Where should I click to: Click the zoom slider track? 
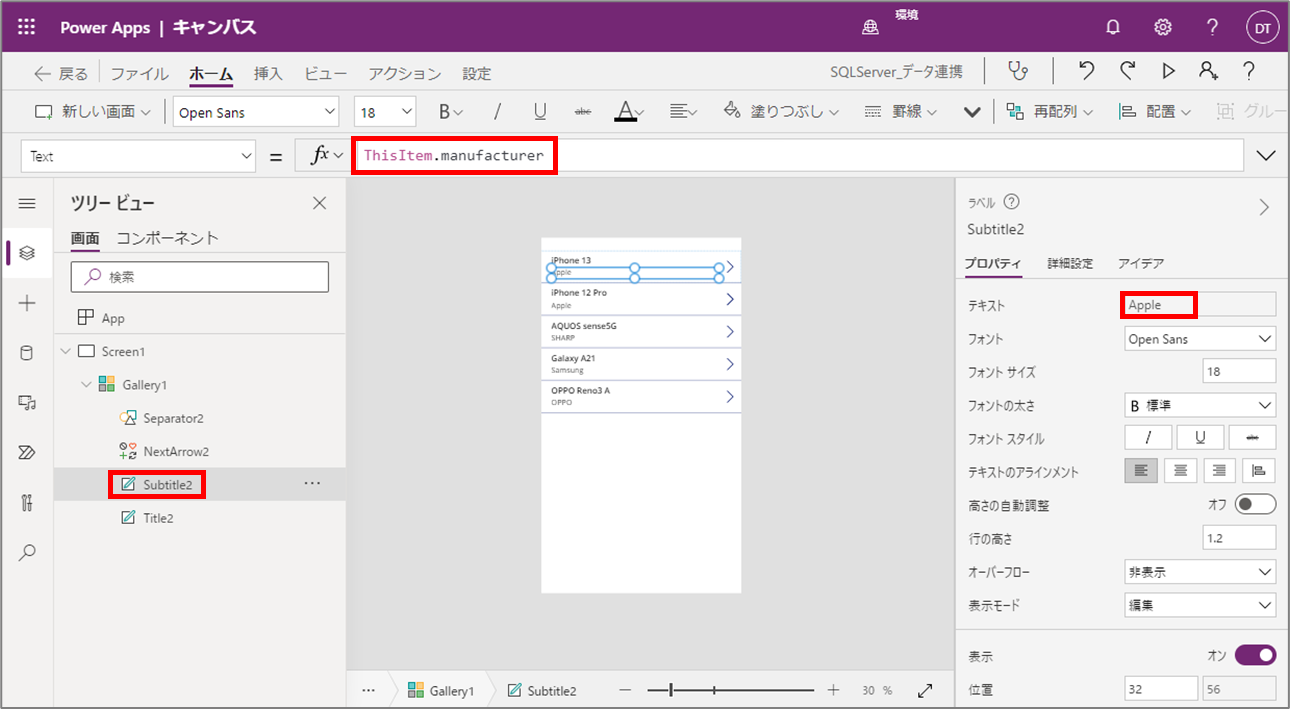730,690
